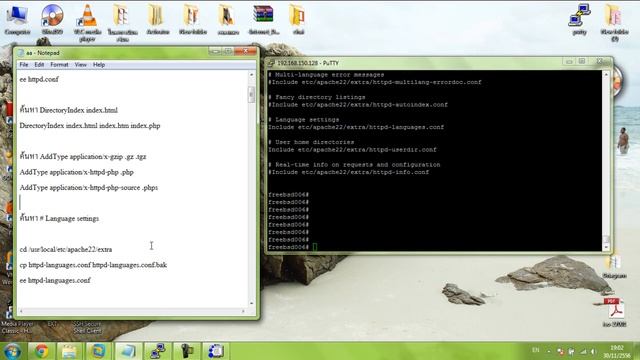Click the network icon in the system tray
The height and width of the screenshot is (360, 640).
[583, 351]
